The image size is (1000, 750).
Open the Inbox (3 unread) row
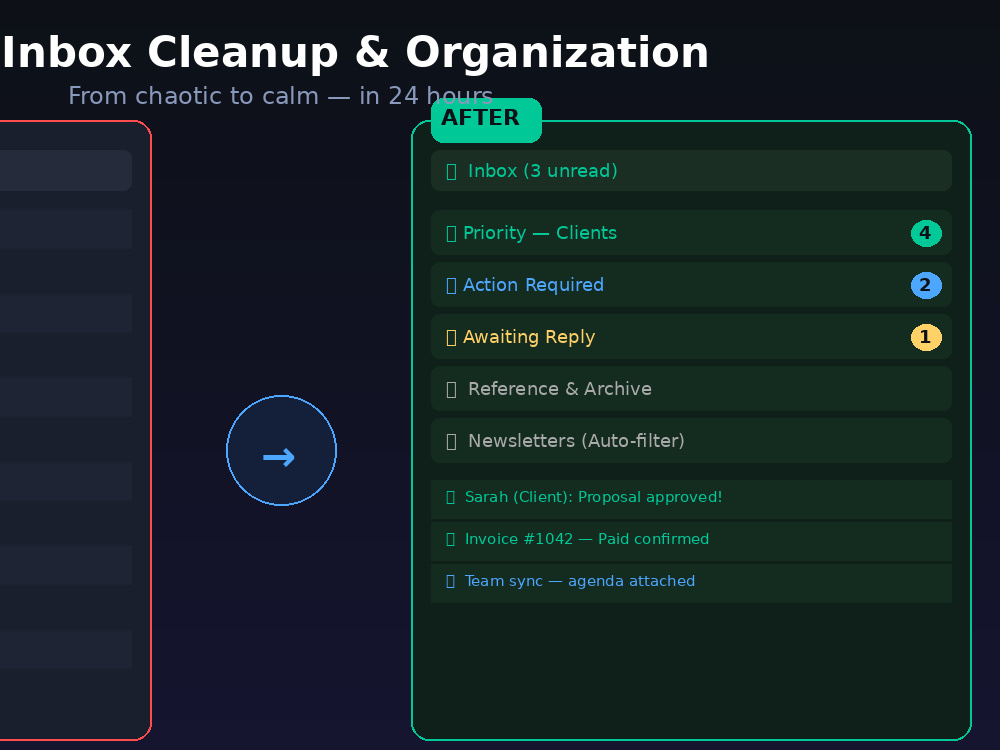691,170
